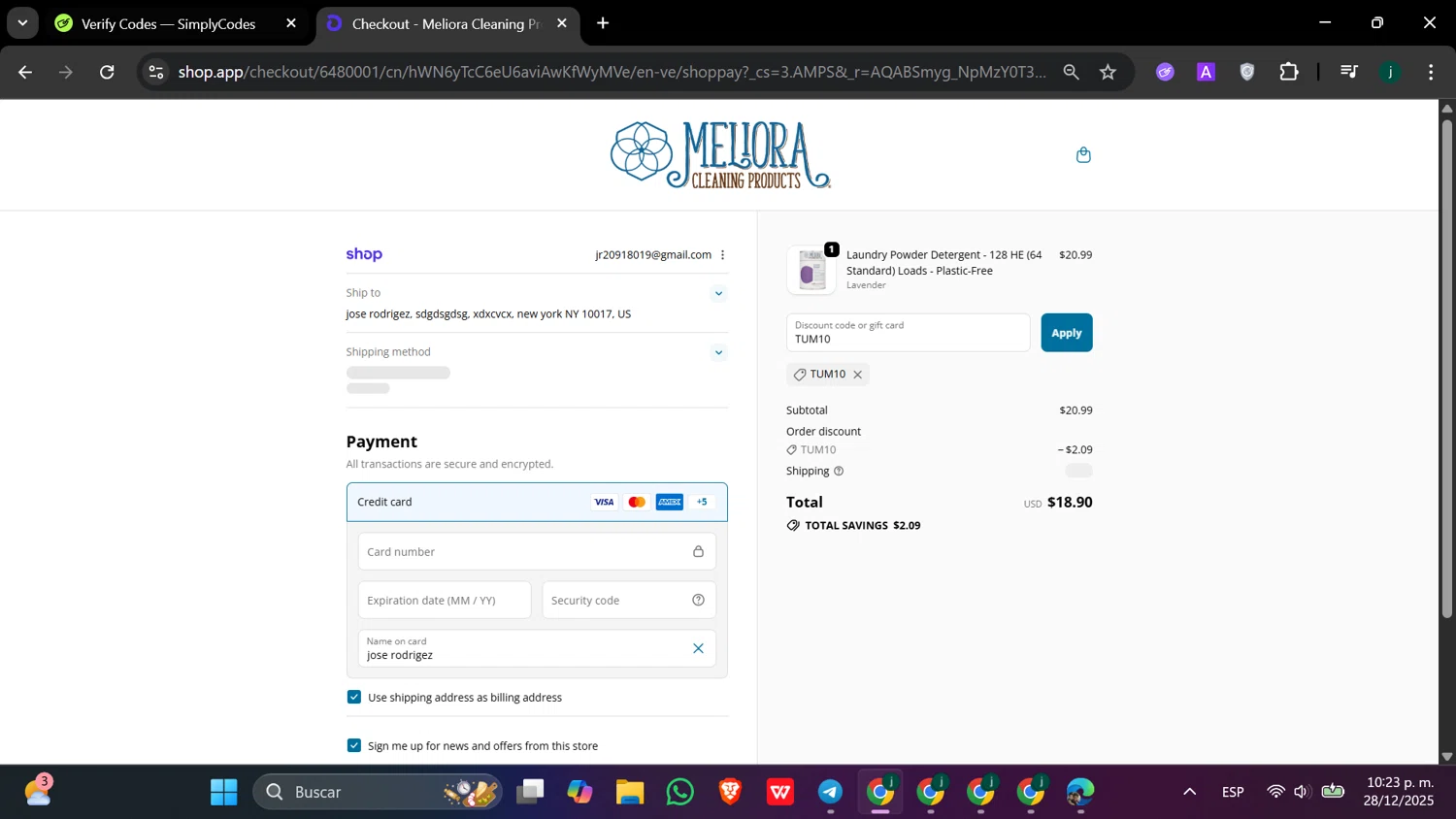Close the Checkout tab
This screenshot has height=819, width=1456.
562,23
